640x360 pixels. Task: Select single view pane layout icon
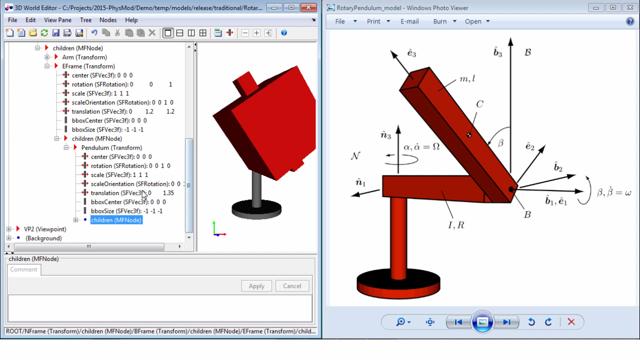[168, 33]
